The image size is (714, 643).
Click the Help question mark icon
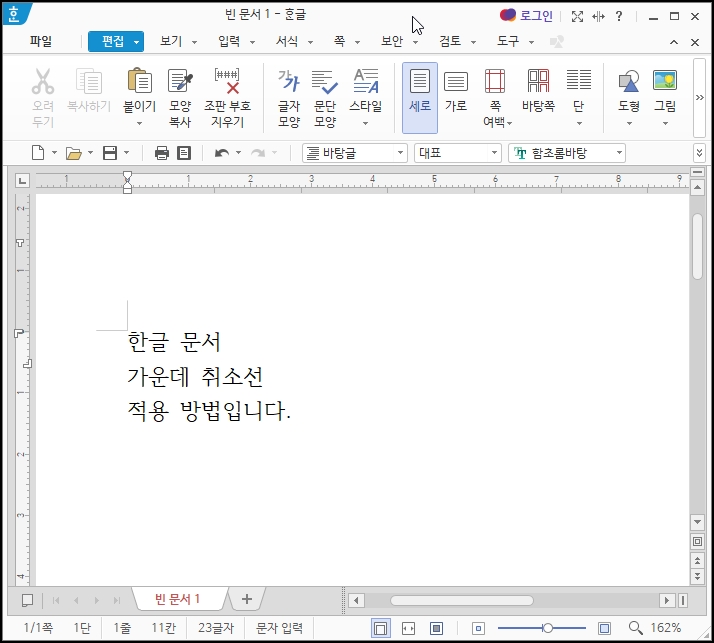(619, 16)
